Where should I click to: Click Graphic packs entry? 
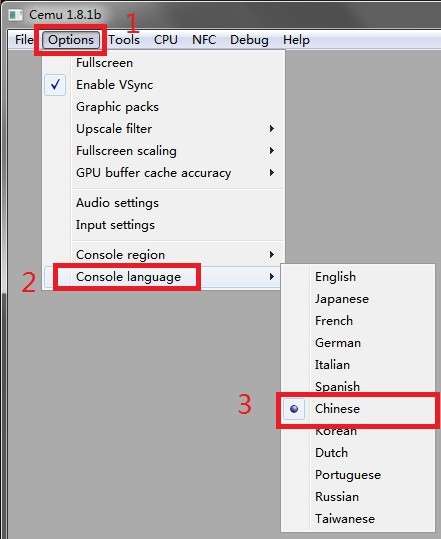(x=163, y=107)
